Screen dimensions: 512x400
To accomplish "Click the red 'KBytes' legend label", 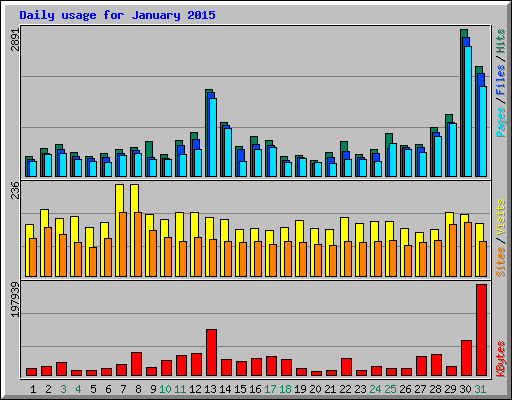I will point(501,359).
